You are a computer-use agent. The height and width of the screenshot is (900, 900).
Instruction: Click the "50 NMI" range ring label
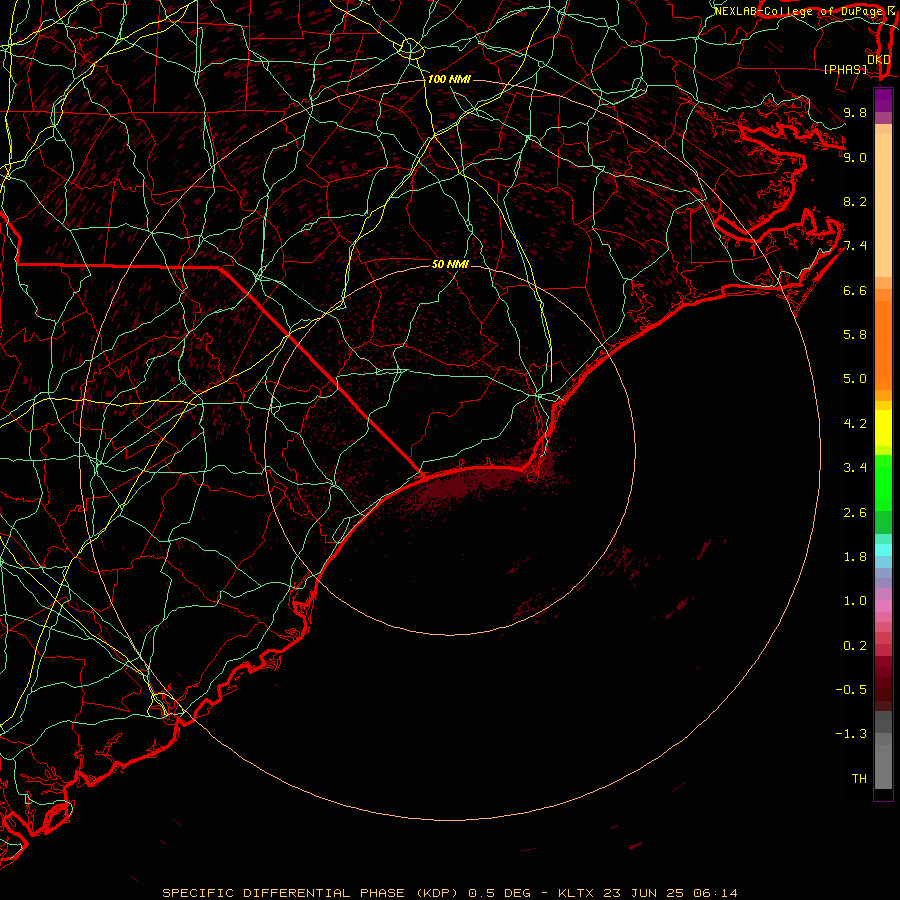point(450,264)
